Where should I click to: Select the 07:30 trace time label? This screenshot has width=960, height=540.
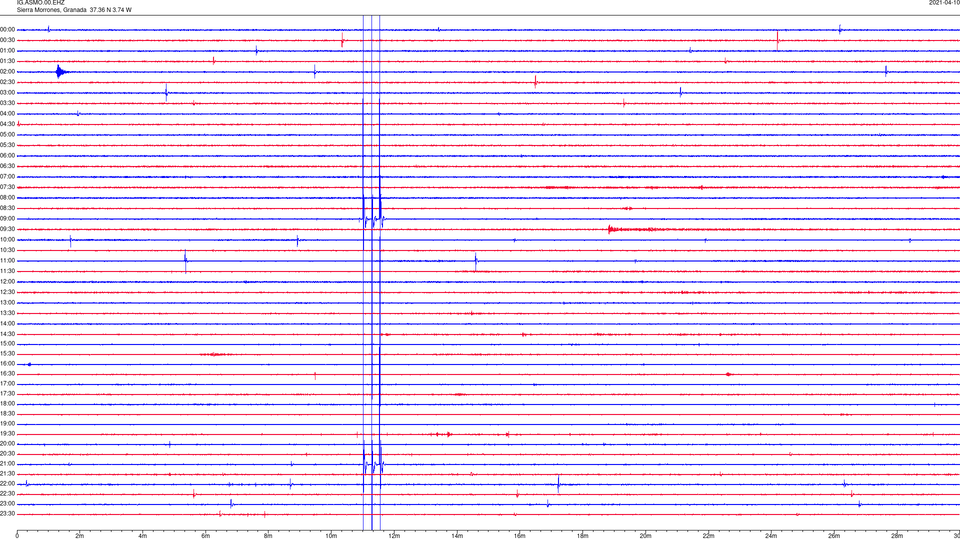pos(8,187)
